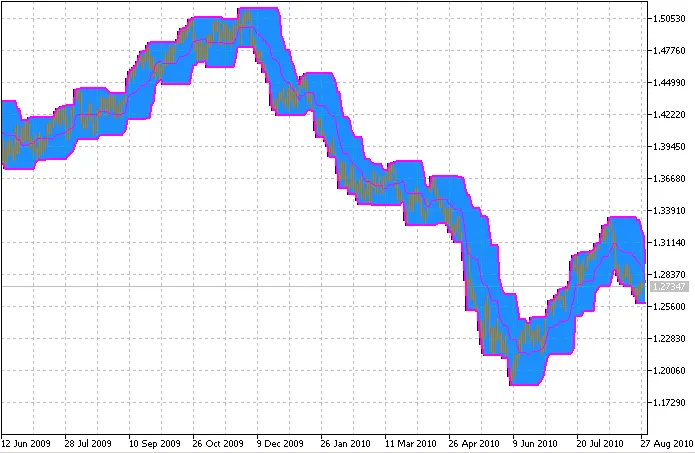Select the 26 Oct 2009 date label

click(218, 442)
